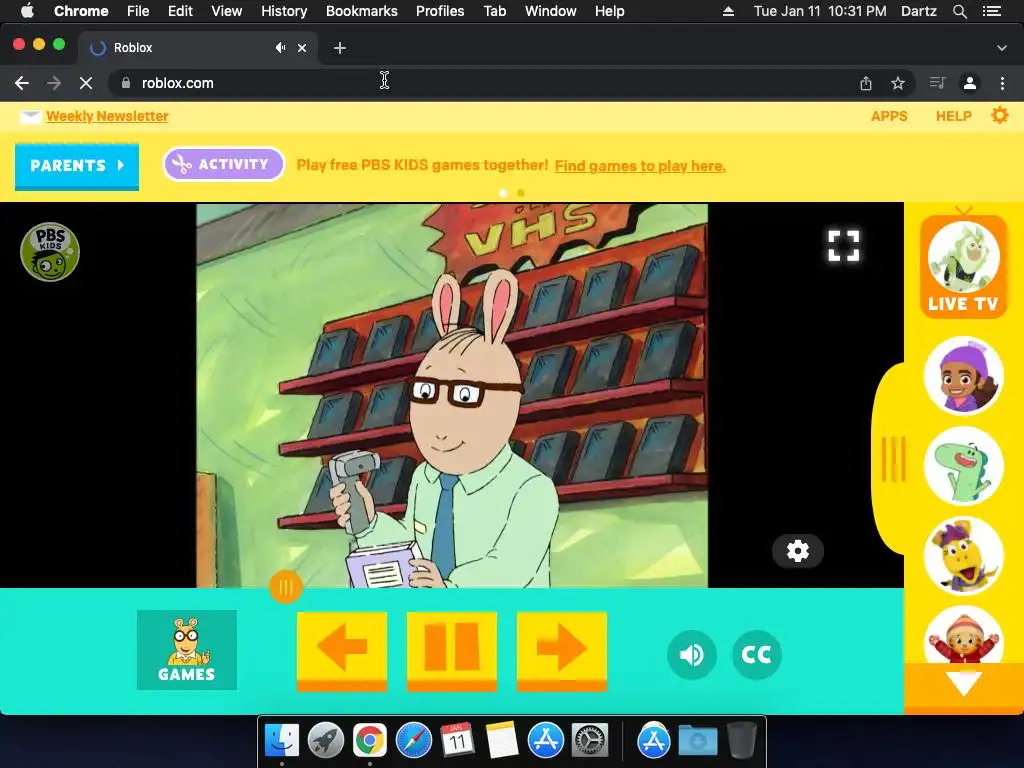The width and height of the screenshot is (1024, 768).
Task: Open Launchpad from the Dock
Action: coord(325,740)
